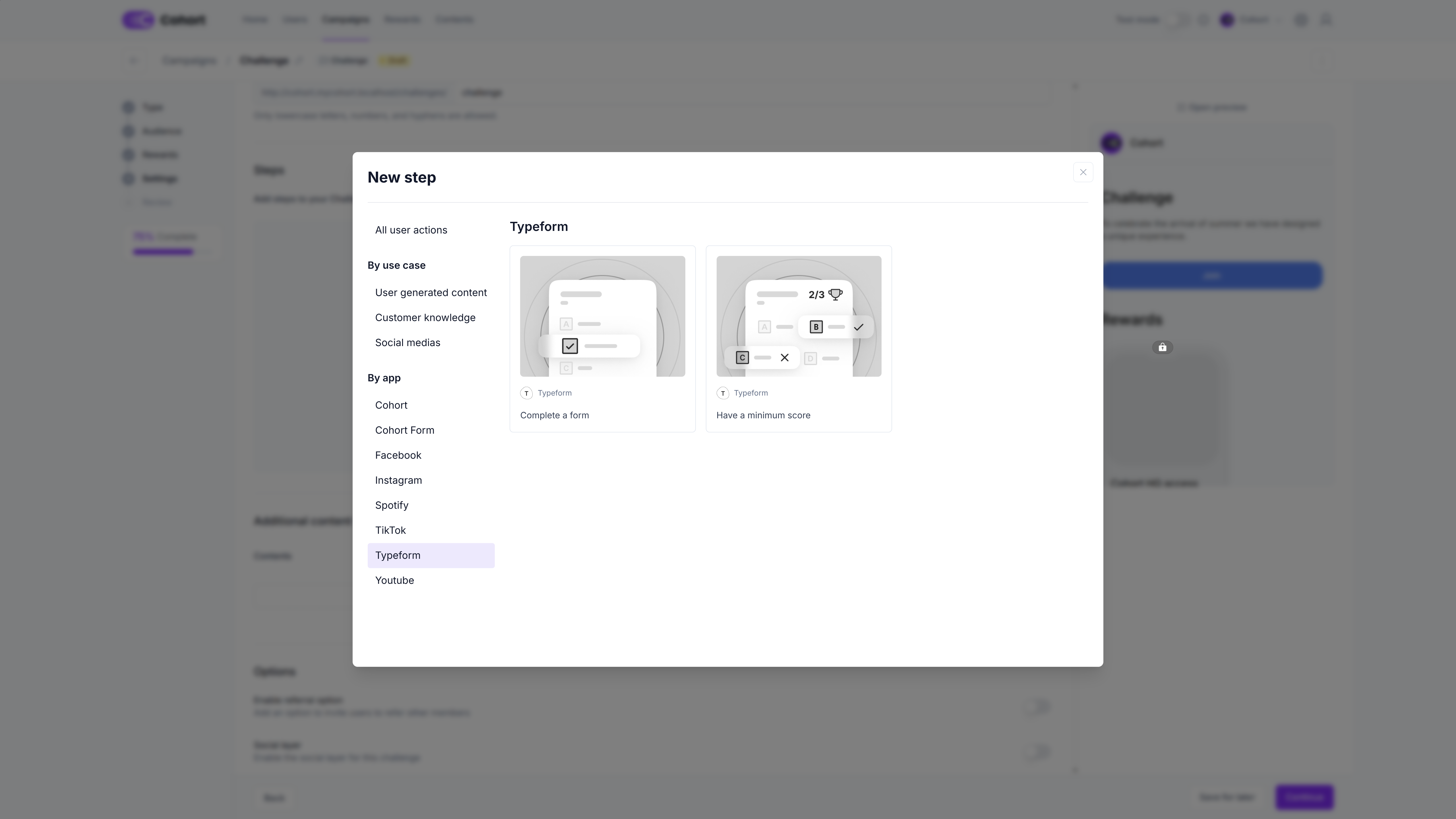The image size is (1456, 819).
Task: Select Spotify in app list
Action: [x=392, y=505]
